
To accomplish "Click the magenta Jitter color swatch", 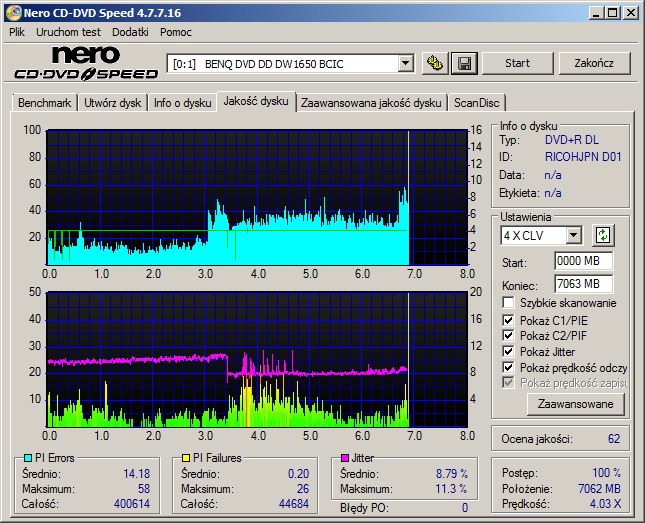I will [x=345, y=458].
